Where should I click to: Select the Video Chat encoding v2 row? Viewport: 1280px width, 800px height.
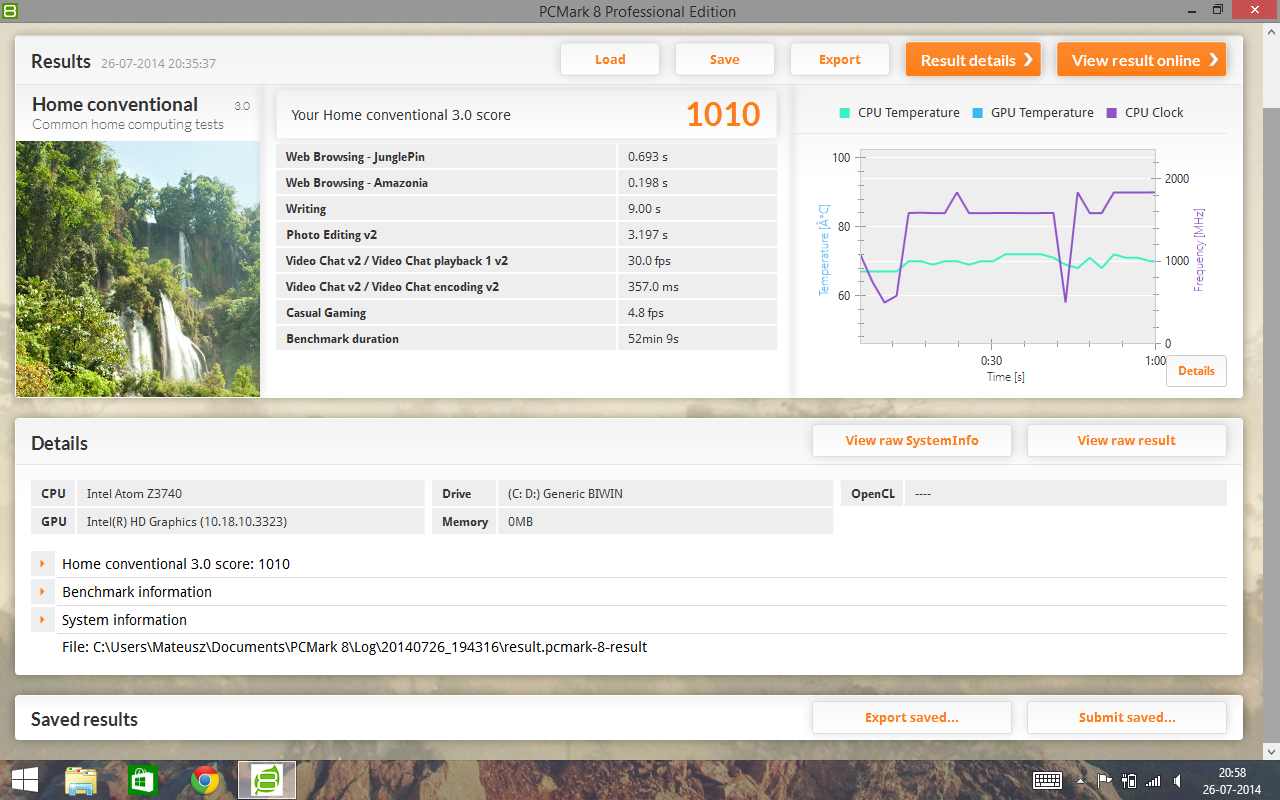point(526,287)
